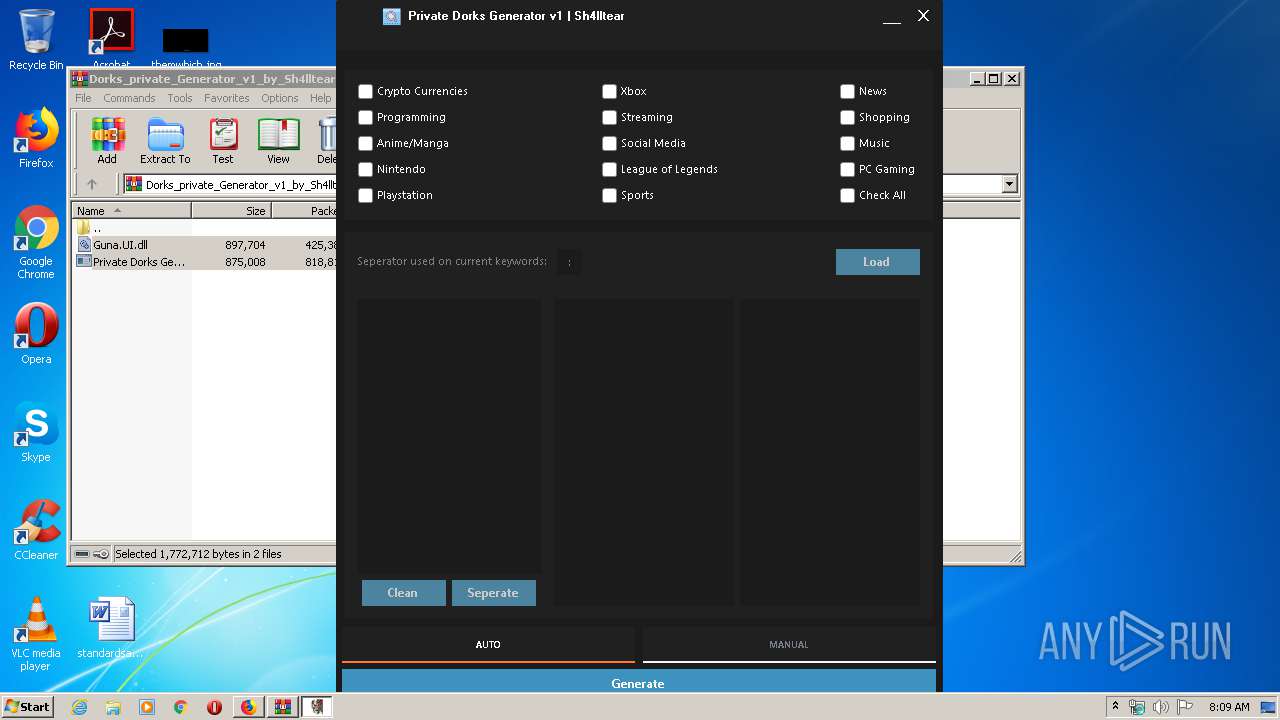This screenshot has height=720, width=1280.
Task: Click the Generate button
Action: (x=638, y=682)
